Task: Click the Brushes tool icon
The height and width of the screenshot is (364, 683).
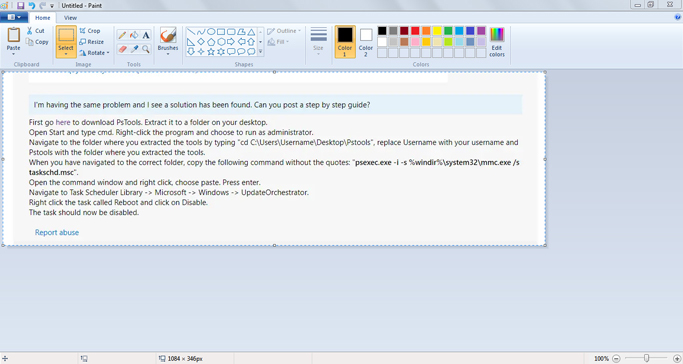Action: pos(168,35)
